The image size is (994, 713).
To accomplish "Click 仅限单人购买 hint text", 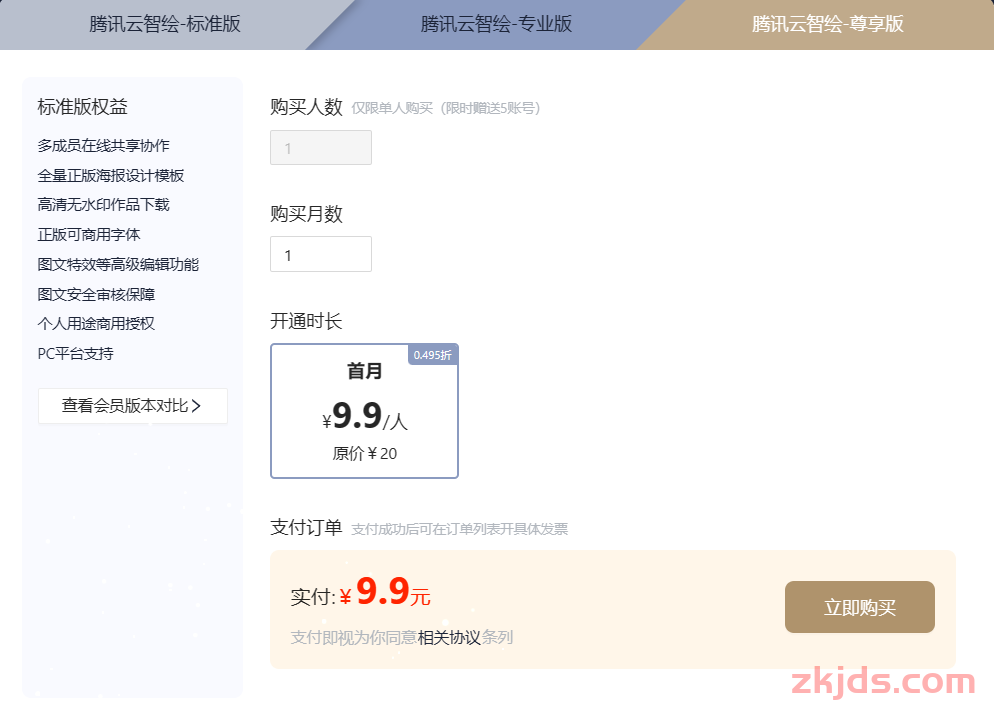I will [446, 108].
